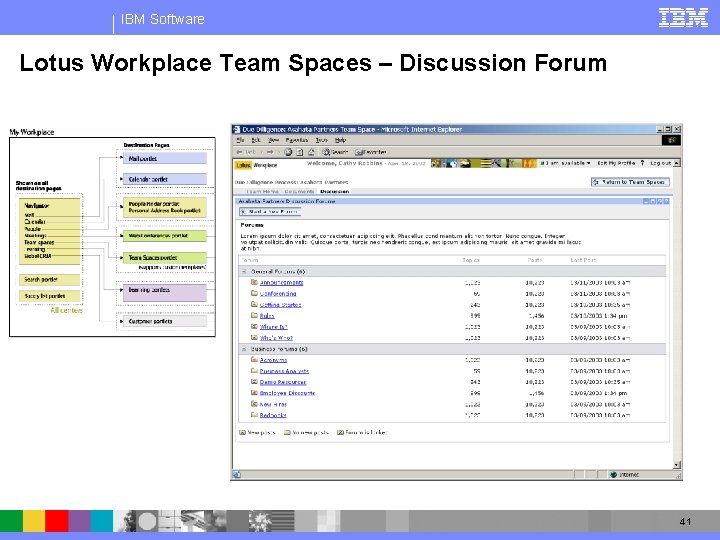Open the Help menu
The width and height of the screenshot is (720, 540).
(340, 140)
